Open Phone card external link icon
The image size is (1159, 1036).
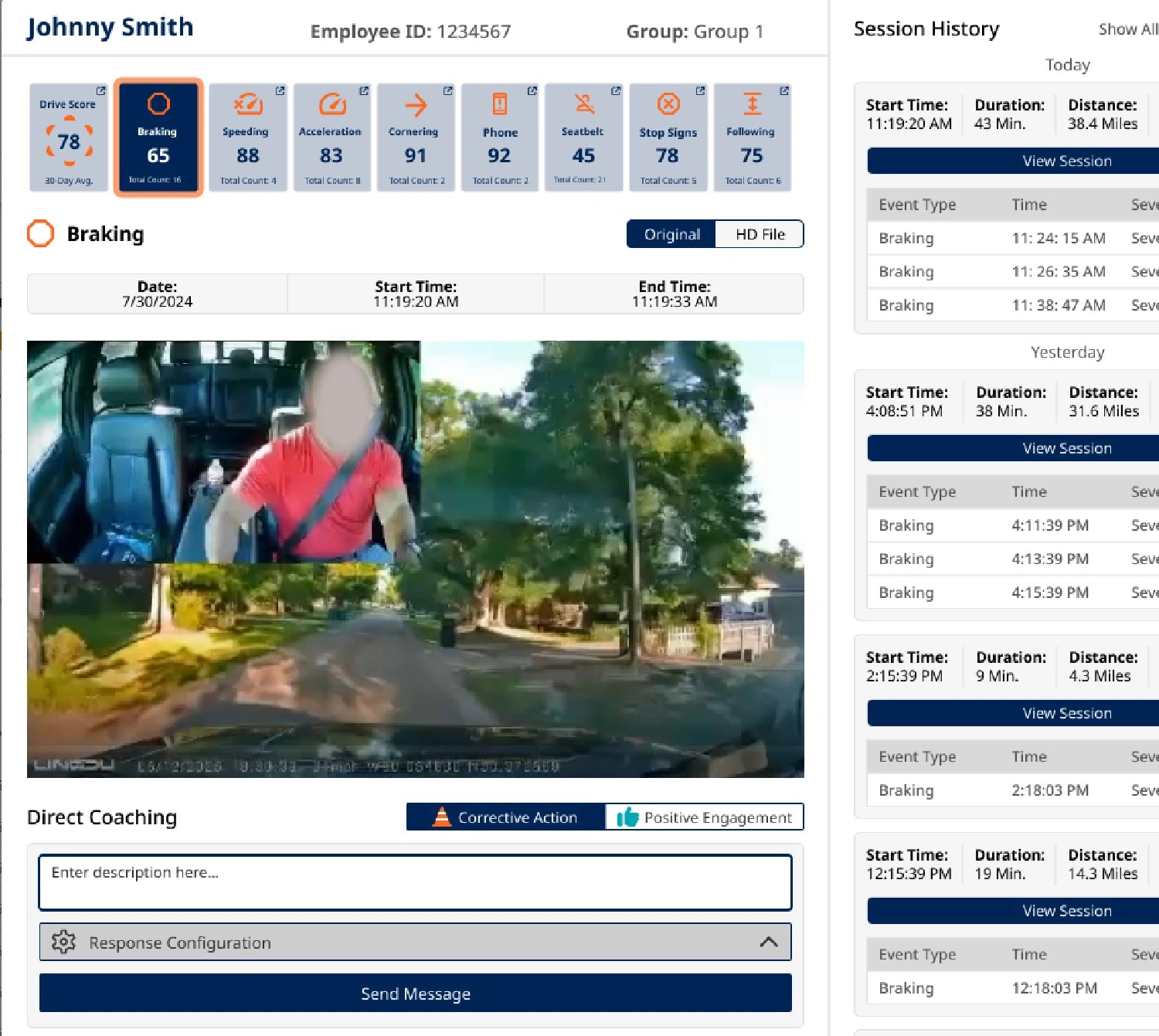(x=532, y=91)
